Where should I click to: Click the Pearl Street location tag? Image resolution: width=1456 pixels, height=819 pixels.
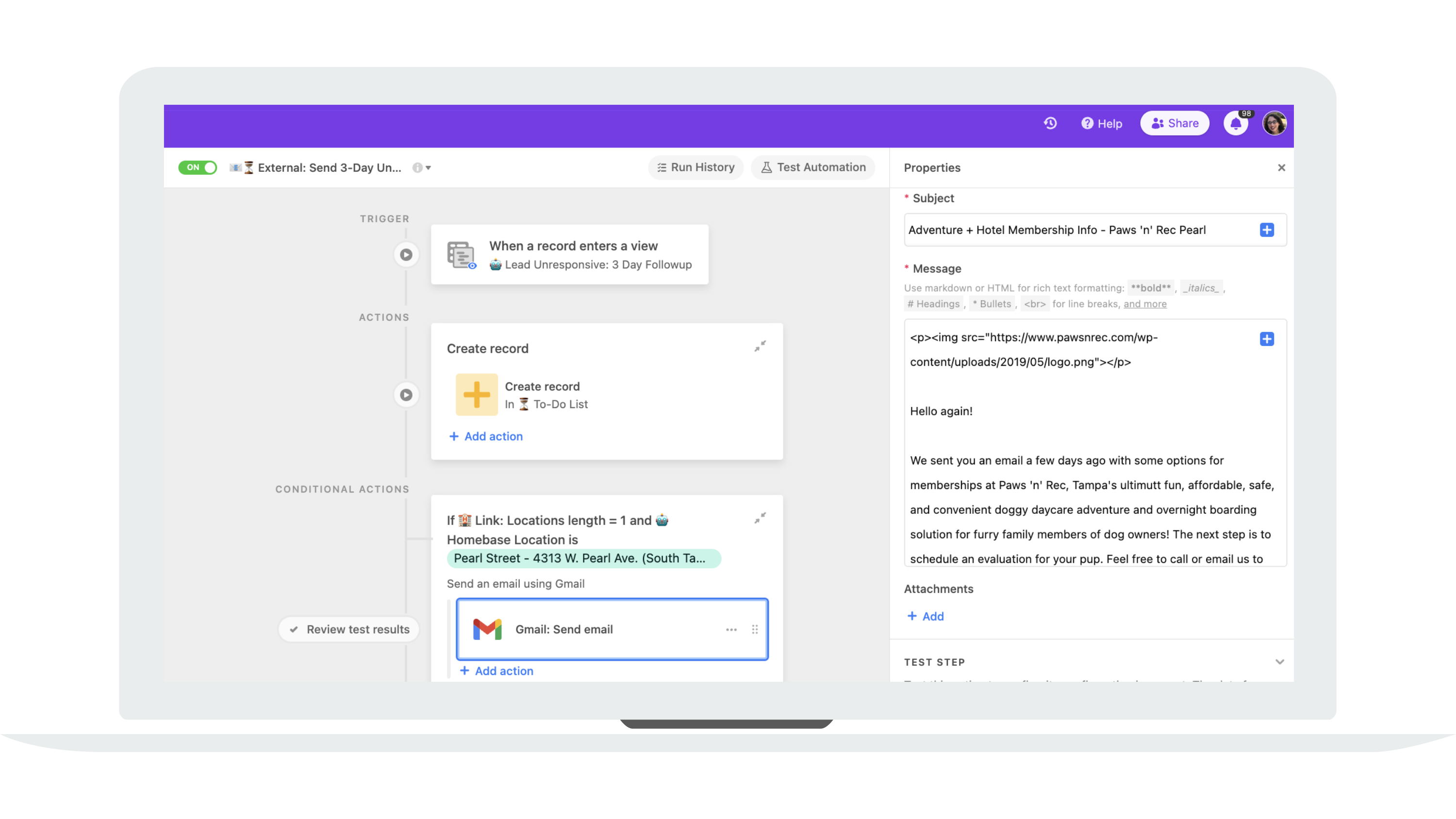pos(583,558)
